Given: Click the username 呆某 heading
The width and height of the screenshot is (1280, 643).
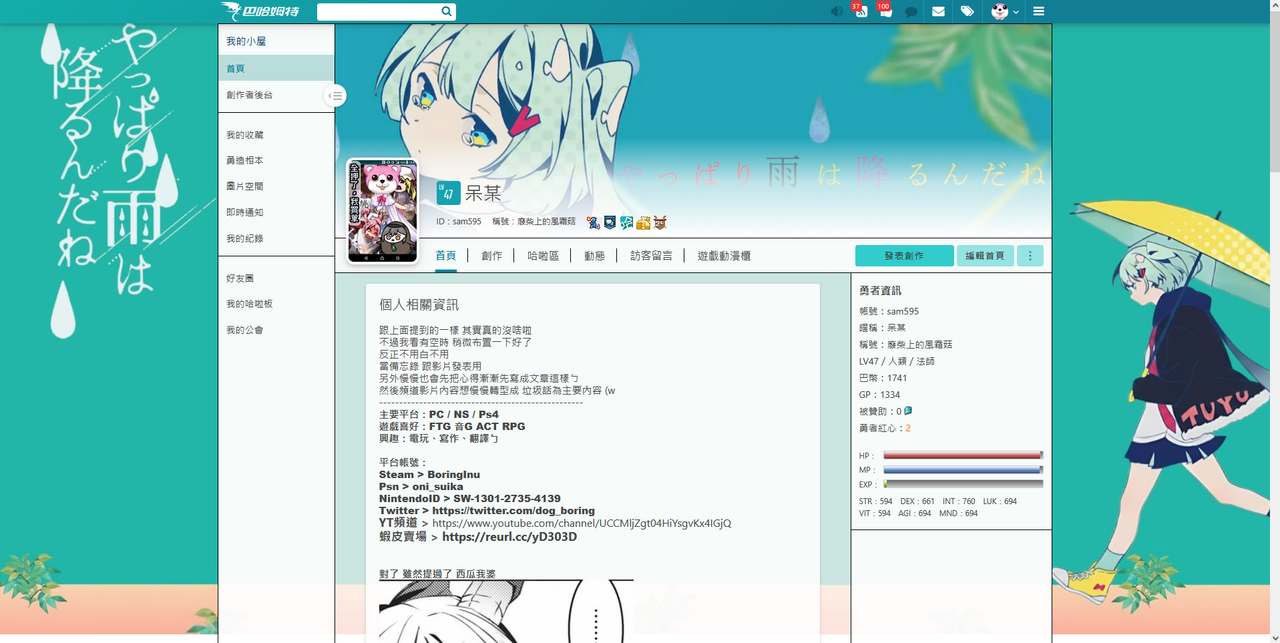Looking at the screenshot, I should pos(484,193).
